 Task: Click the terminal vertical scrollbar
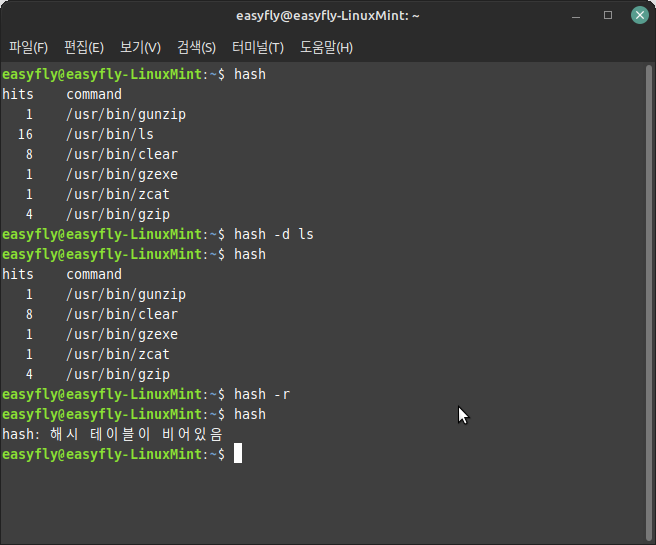(649, 302)
